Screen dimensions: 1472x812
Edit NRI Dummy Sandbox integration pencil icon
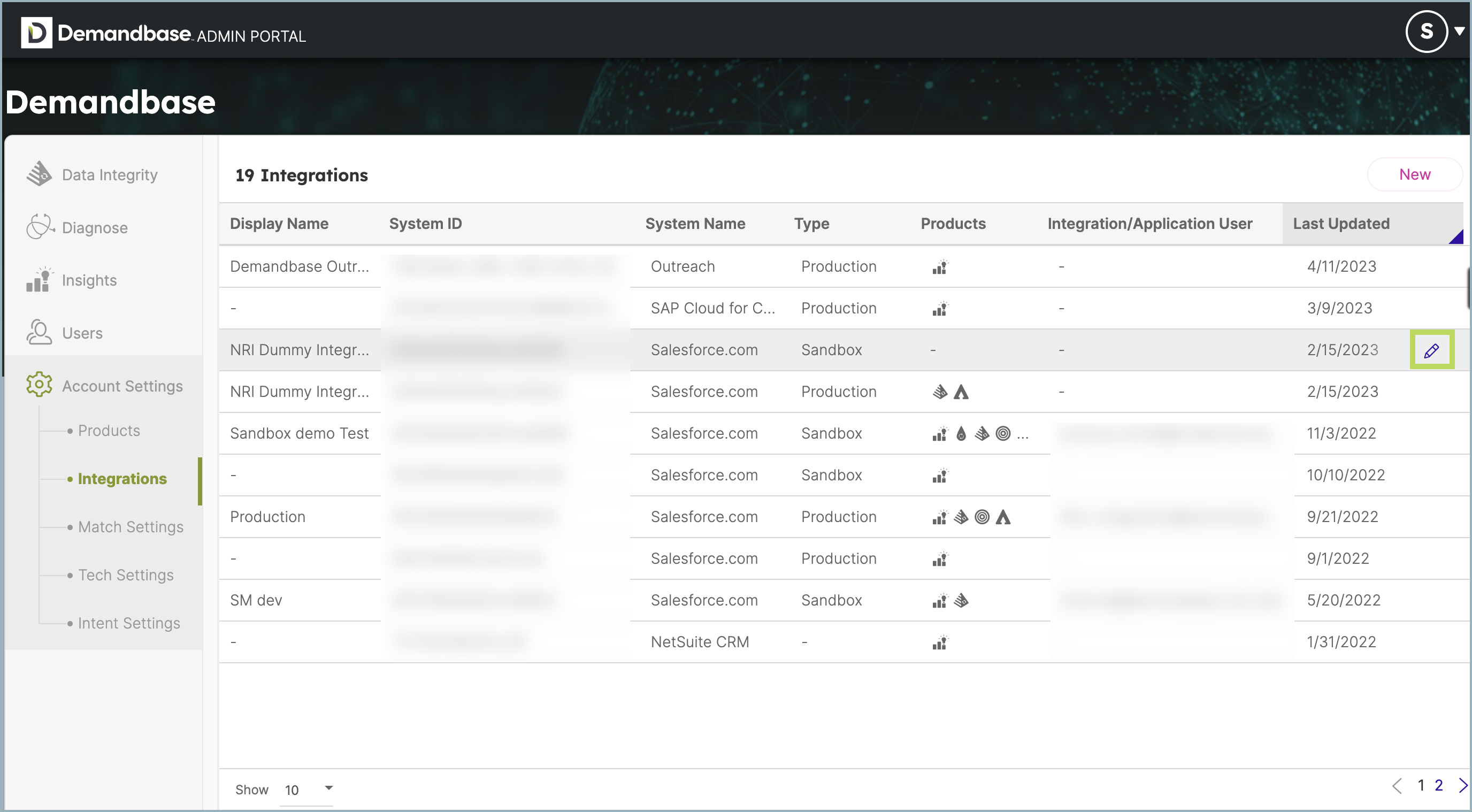1431,350
